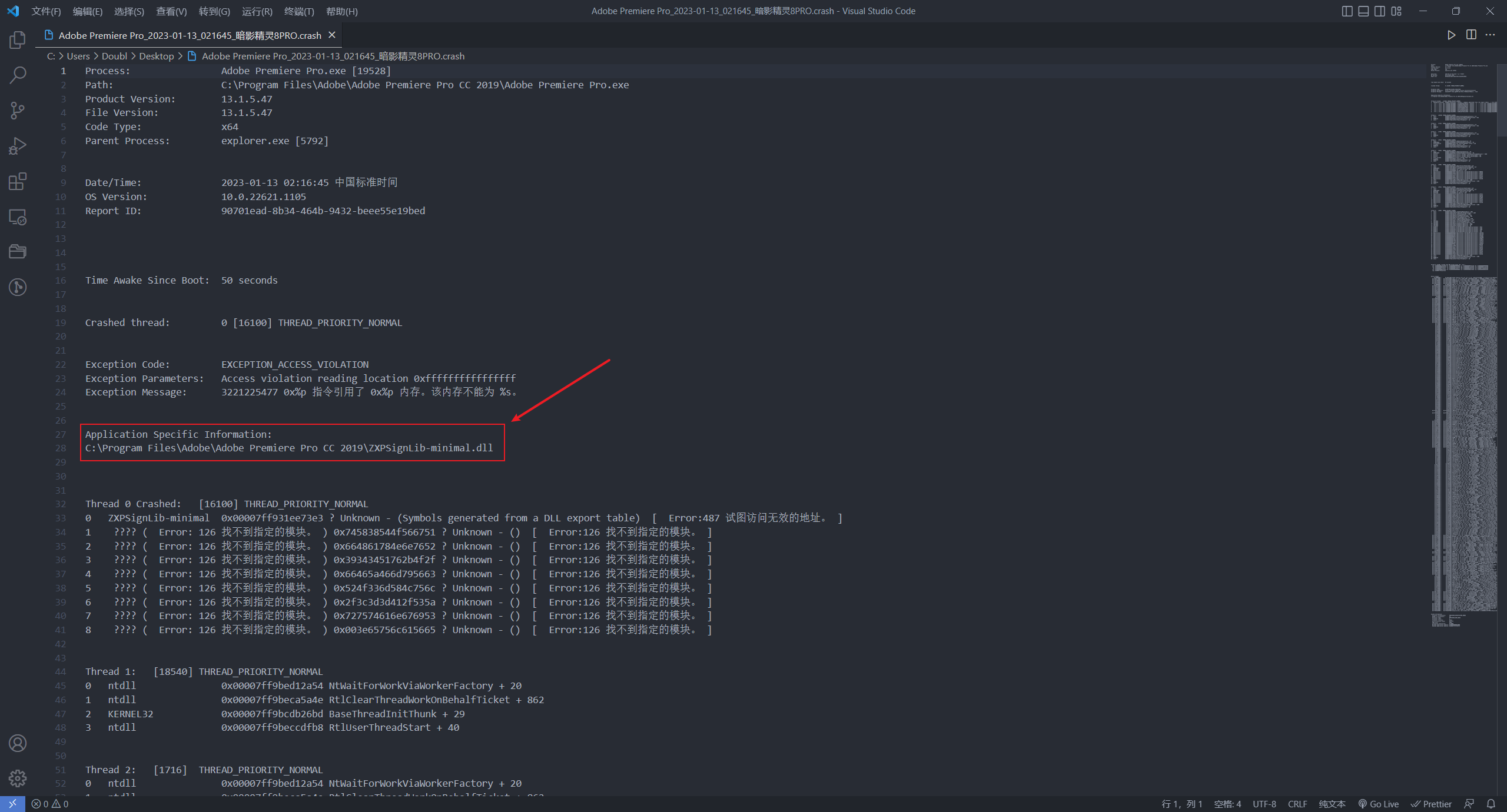Open the Remote Explorer view
The width and height of the screenshot is (1507, 812).
point(18,217)
